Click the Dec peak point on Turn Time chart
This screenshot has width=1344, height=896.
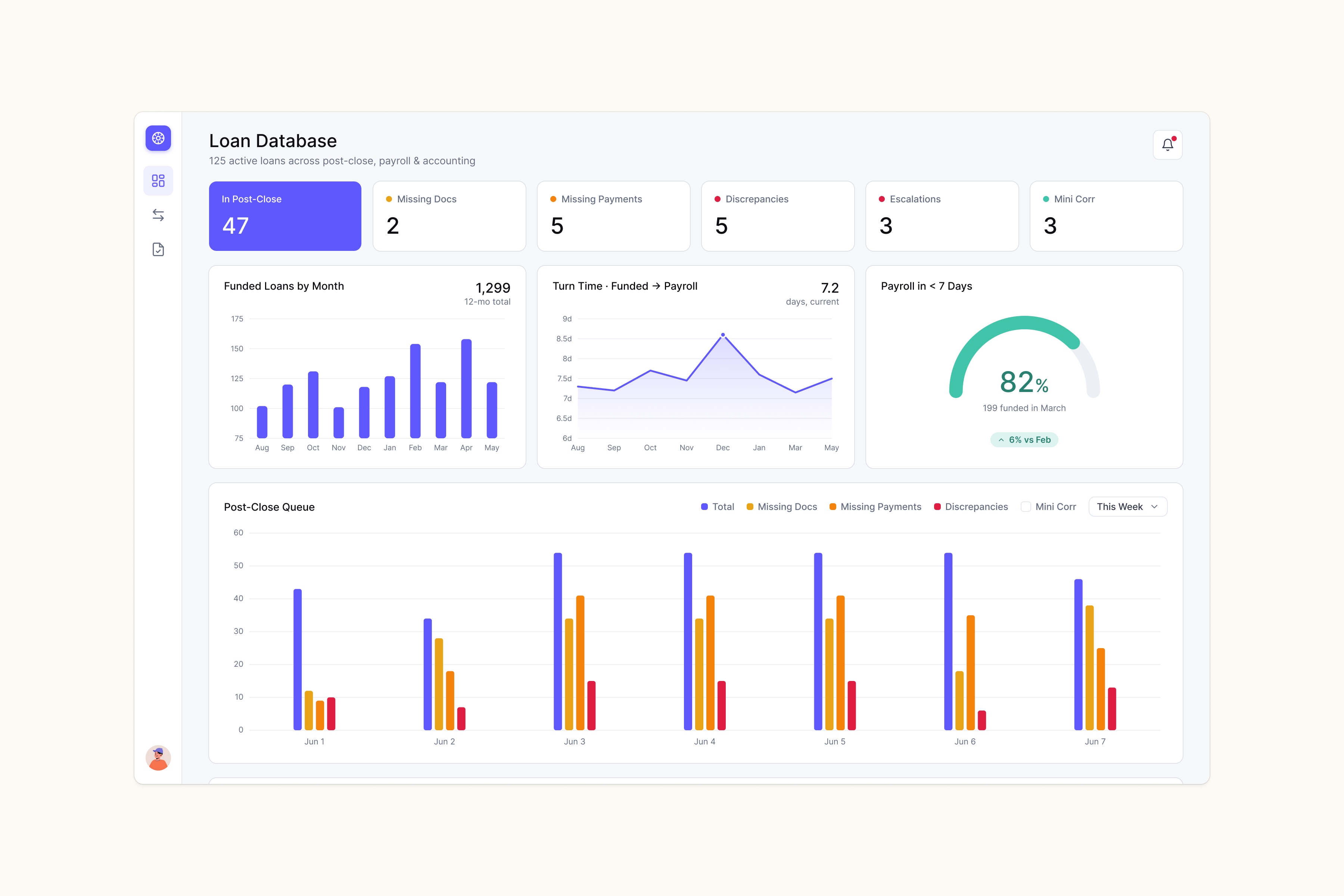723,335
